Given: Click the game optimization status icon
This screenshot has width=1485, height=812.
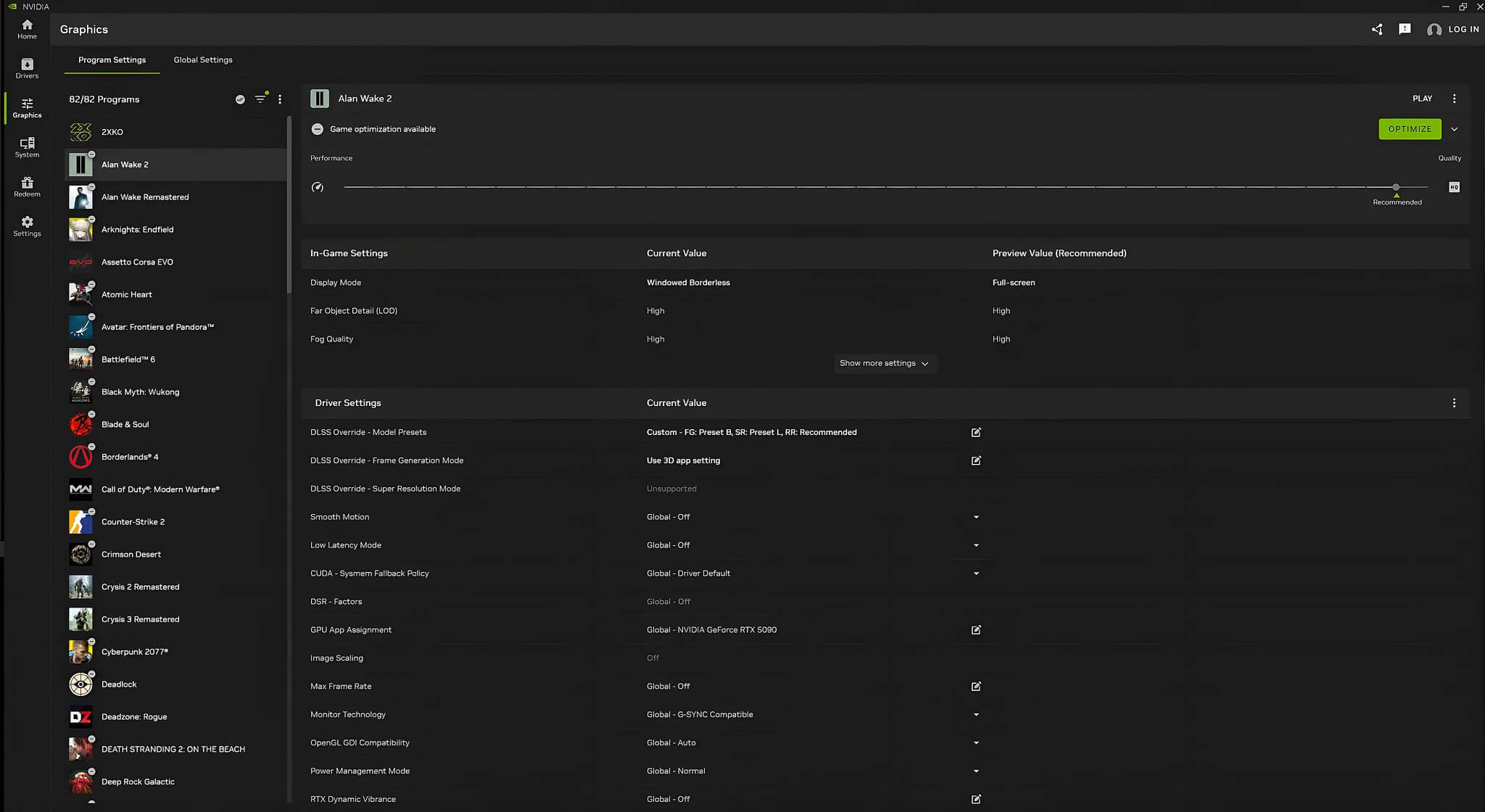Looking at the screenshot, I should pyautogui.click(x=317, y=129).
